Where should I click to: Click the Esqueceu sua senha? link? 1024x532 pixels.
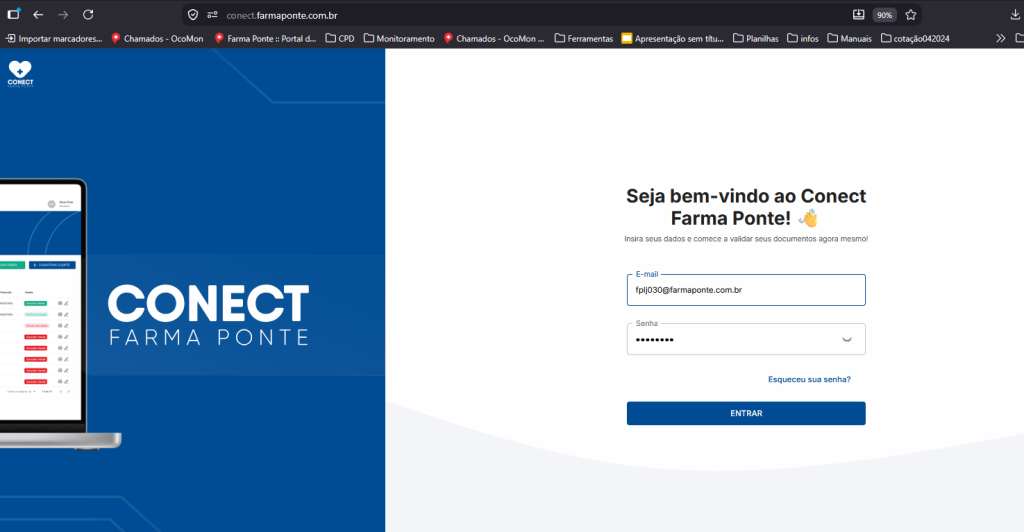(x=809, y=379)
